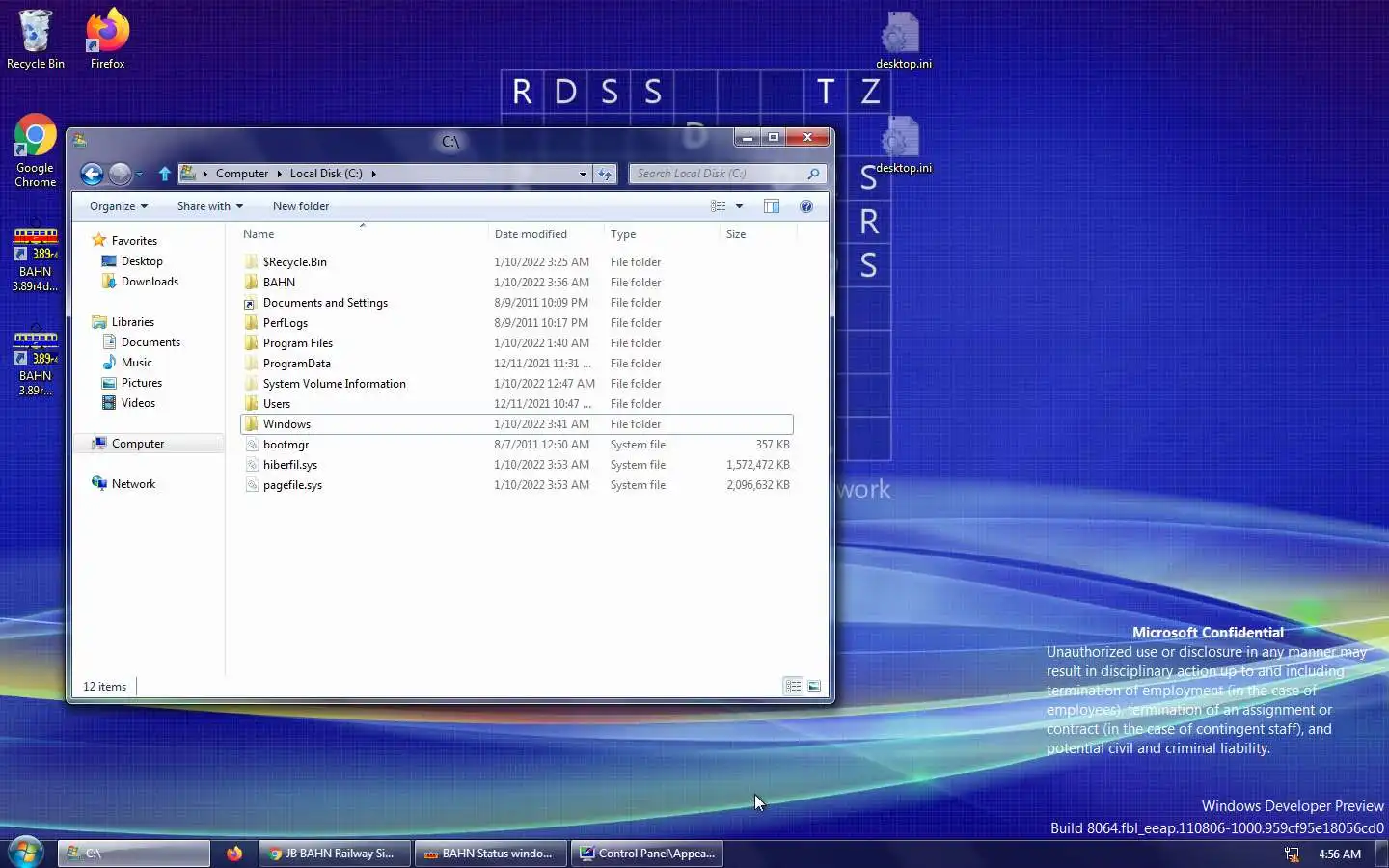The height and width of the screenshot is (868, 1389).
Task: Go up one folder level
Action: (164, 174)
